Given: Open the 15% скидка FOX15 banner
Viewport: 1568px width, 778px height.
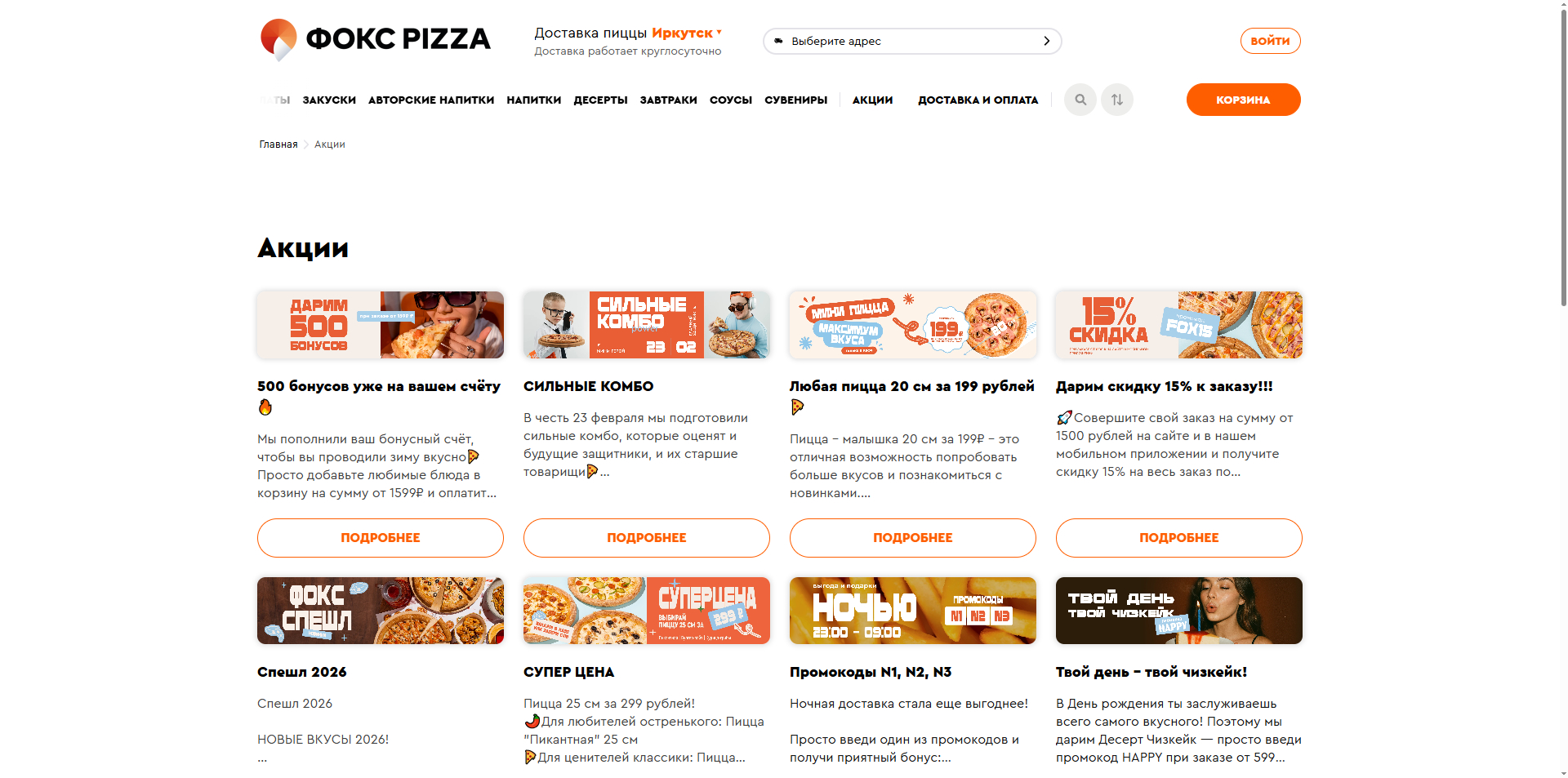Looking at the screenshot, I should point(1179,325).
